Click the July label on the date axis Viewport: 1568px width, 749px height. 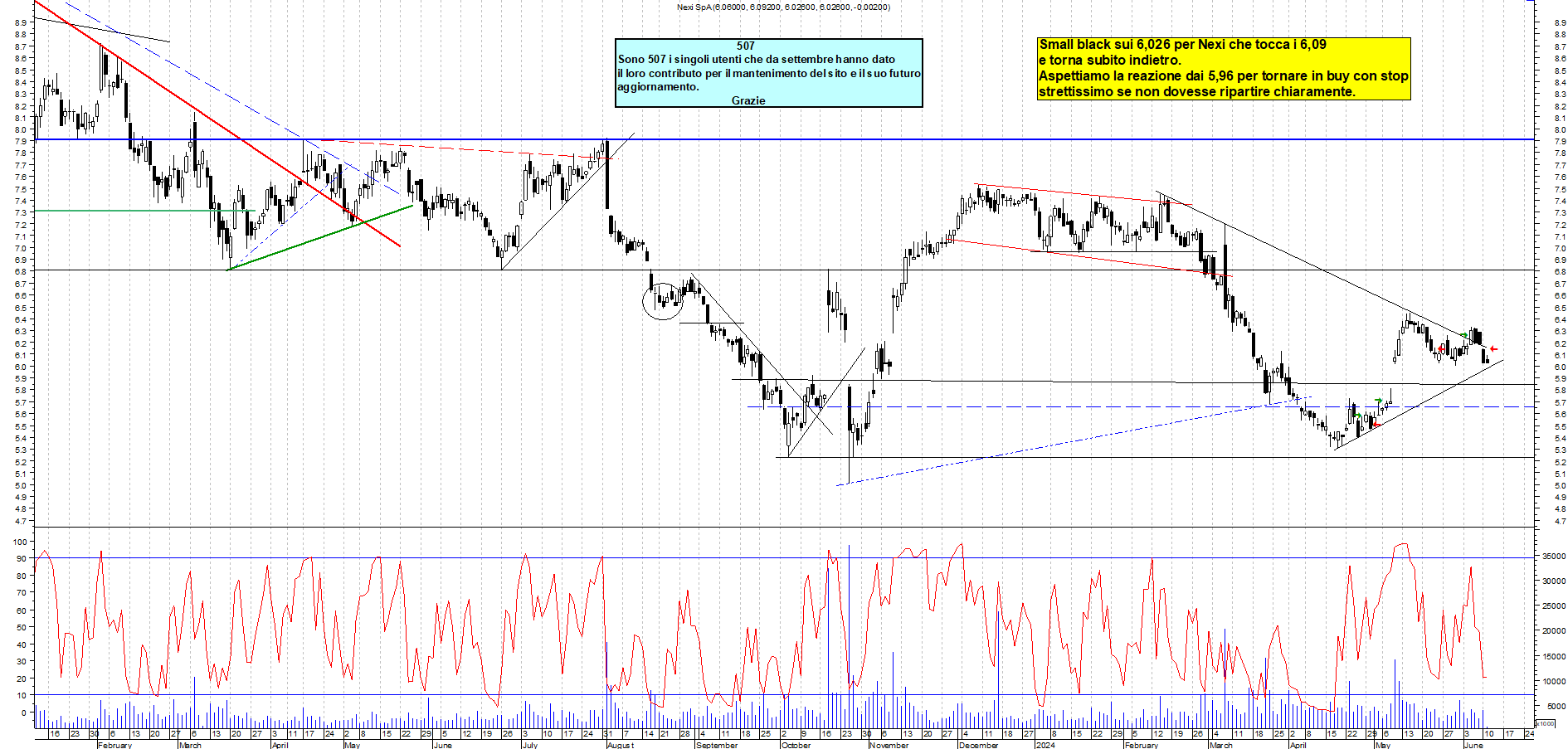(529, 745)
